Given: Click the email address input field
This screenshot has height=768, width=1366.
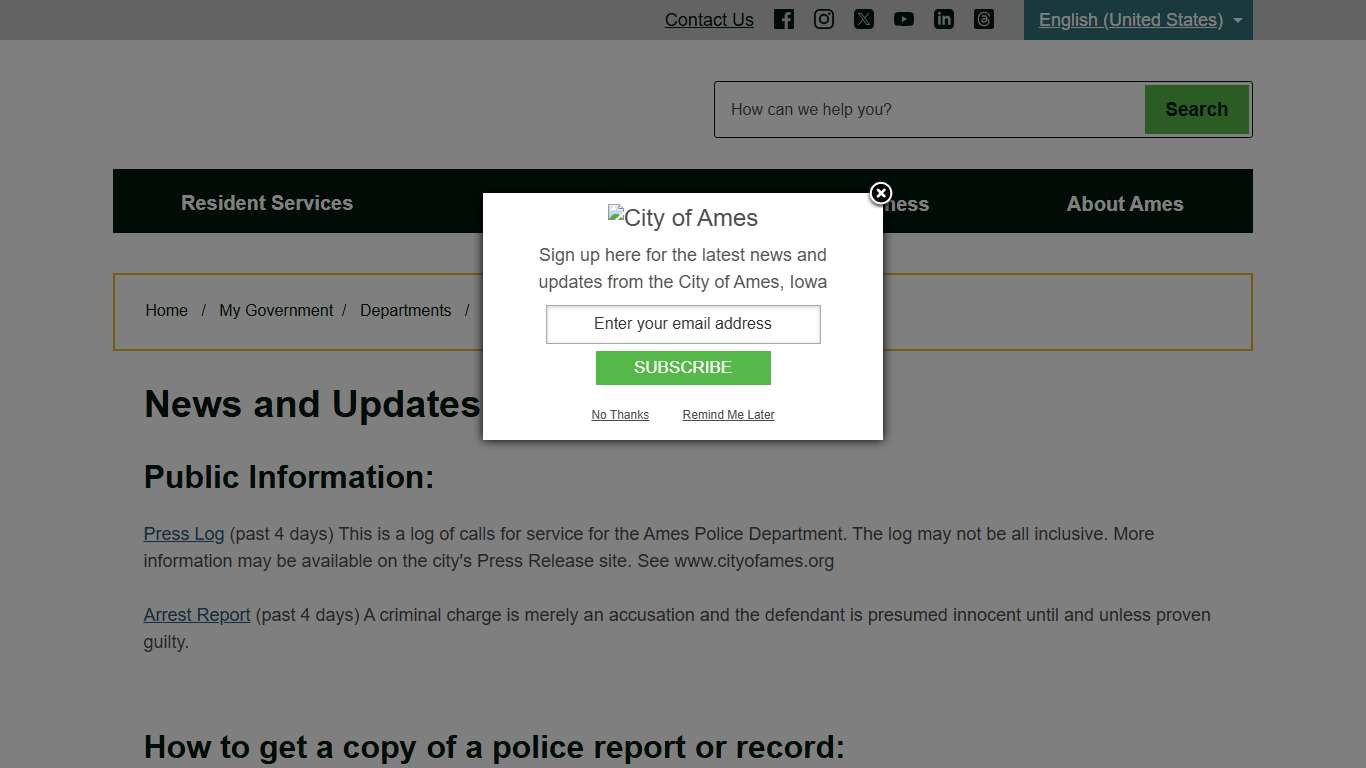Looking at the screenshot, I should click(x=683, y=324).
